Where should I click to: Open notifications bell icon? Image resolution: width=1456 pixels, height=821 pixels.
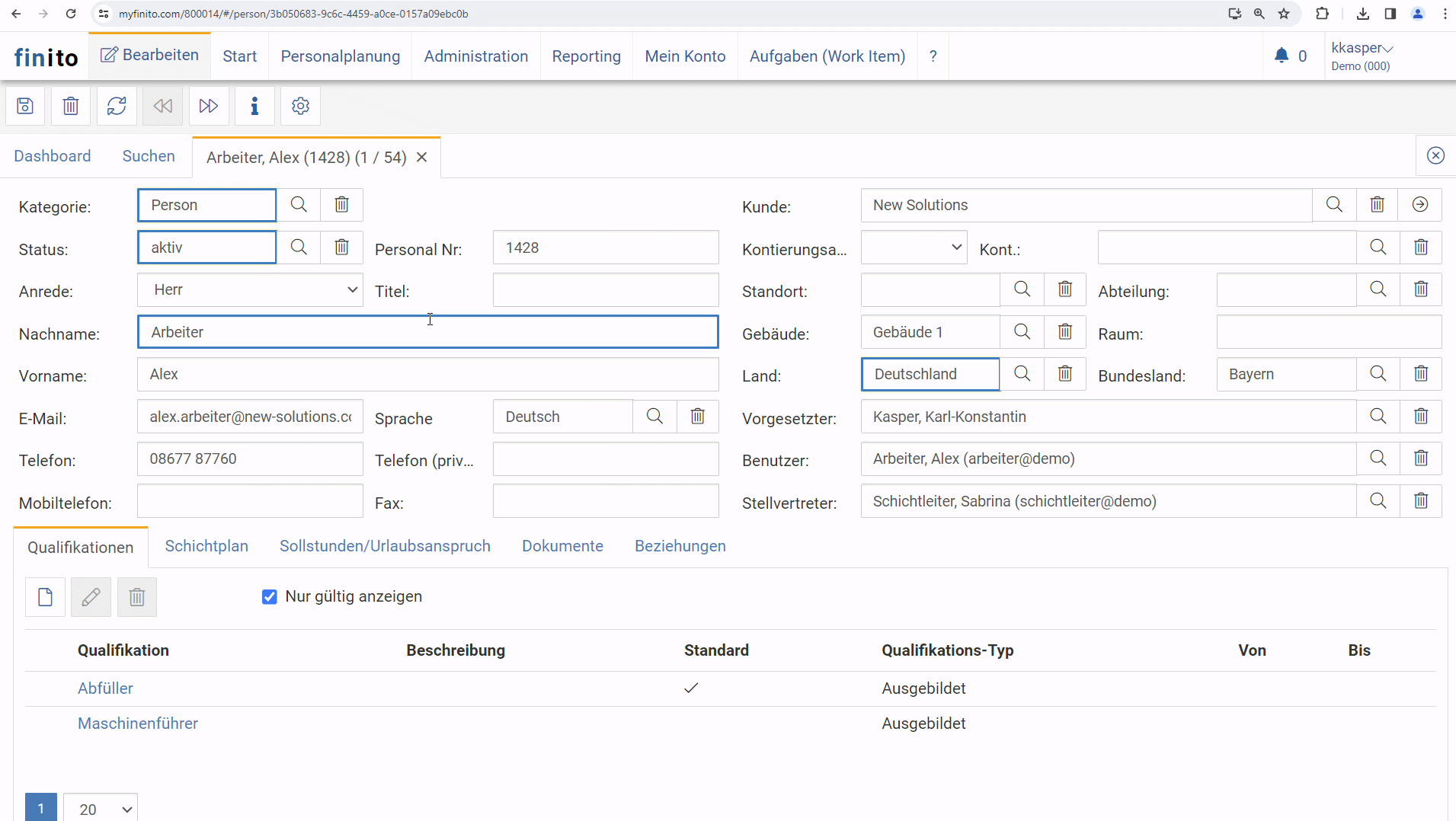pos(1282,56)
